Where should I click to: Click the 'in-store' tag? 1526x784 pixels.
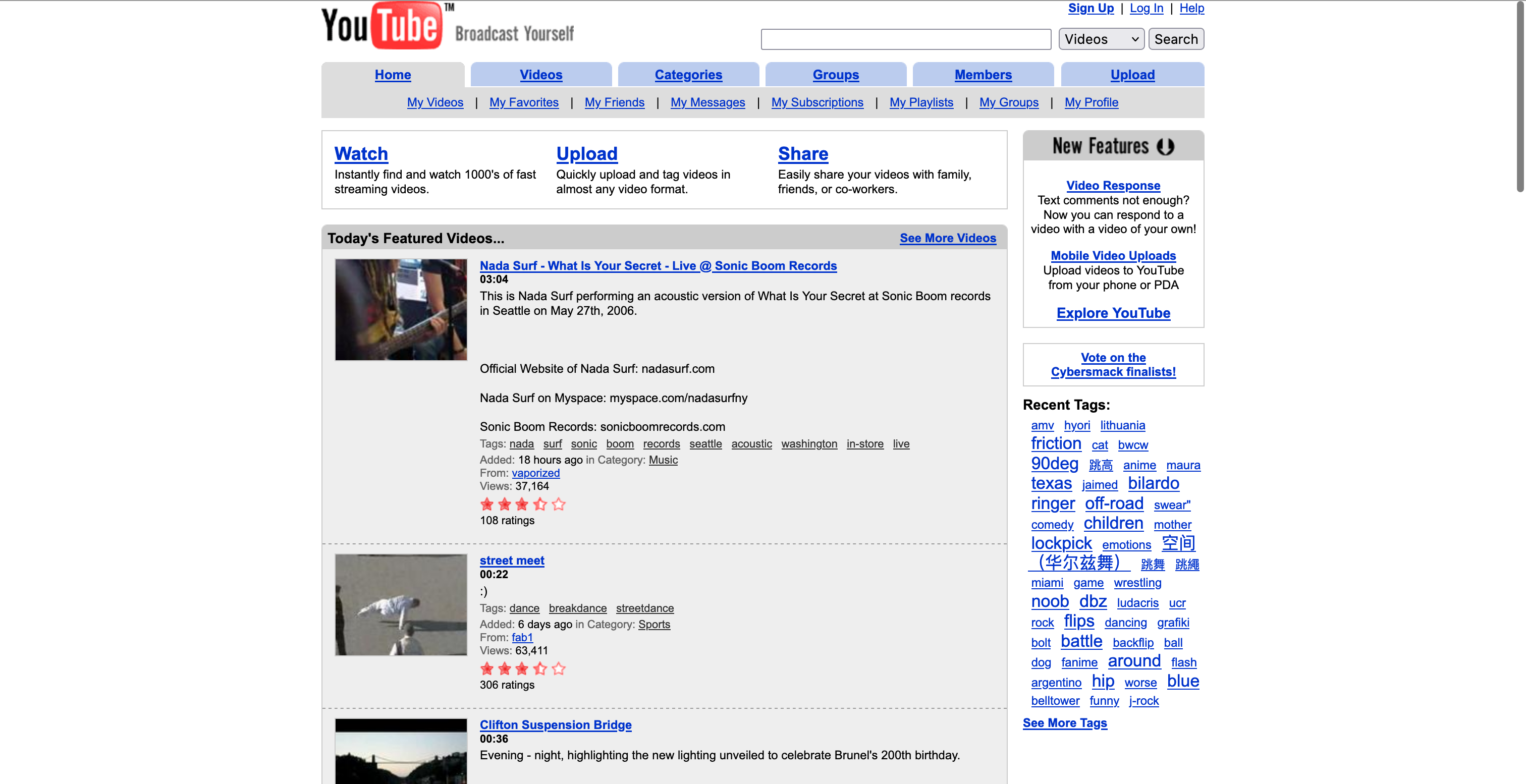864,443
